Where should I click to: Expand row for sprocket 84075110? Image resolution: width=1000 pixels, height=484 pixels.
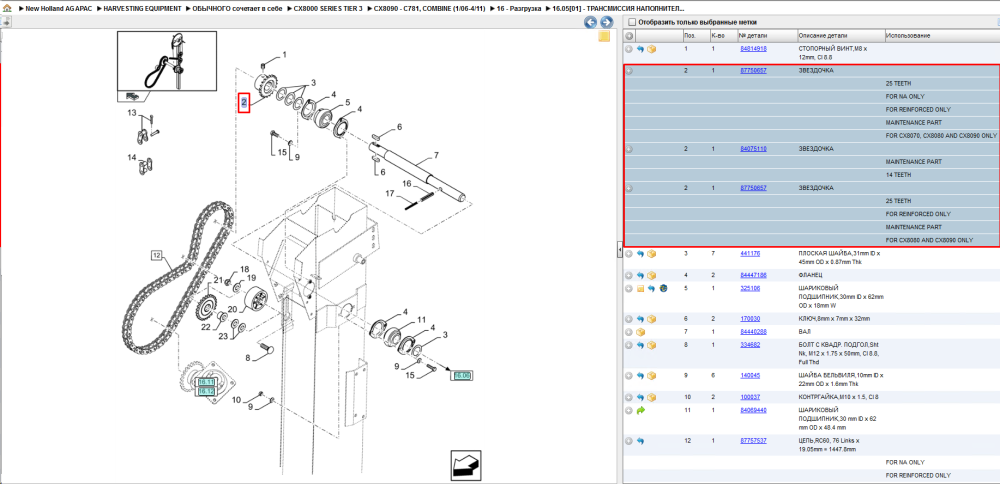(629, 149)
